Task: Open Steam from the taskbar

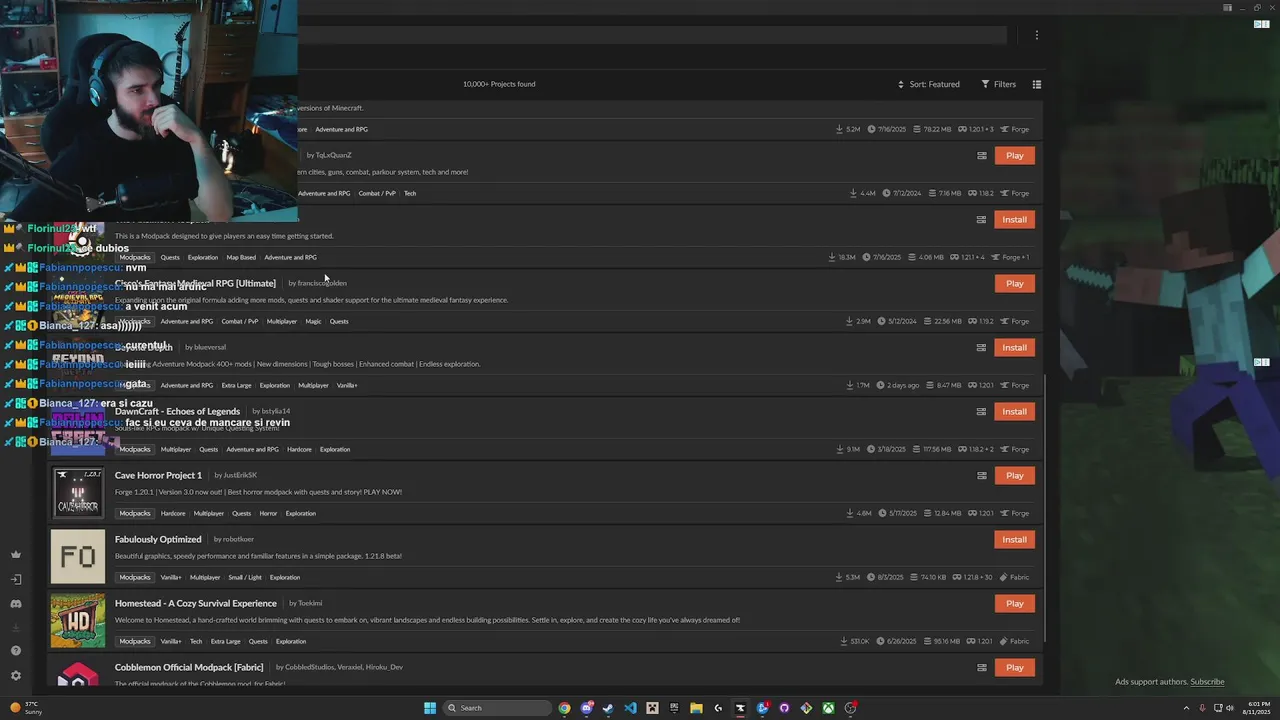Action: point(608,708)
